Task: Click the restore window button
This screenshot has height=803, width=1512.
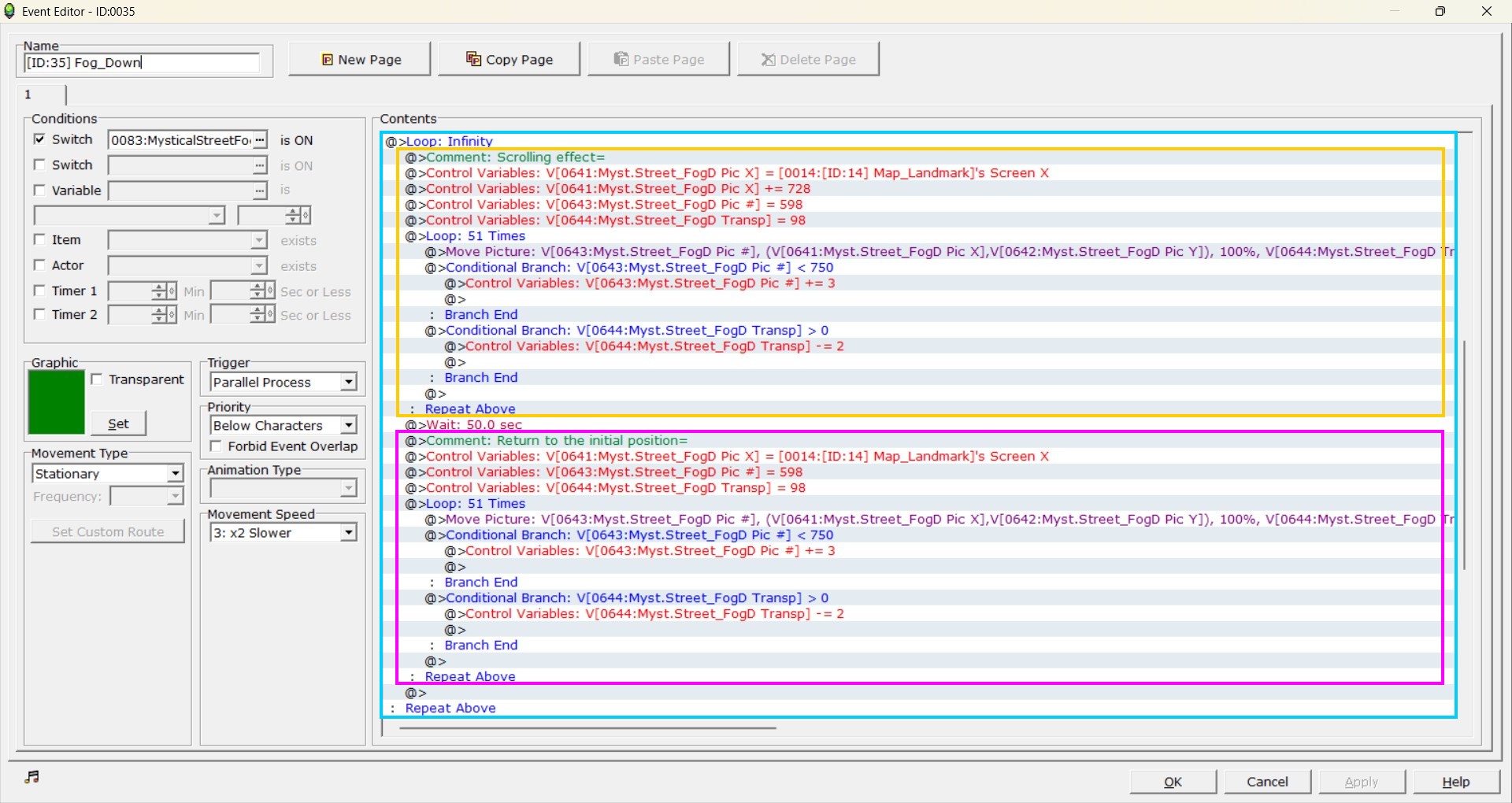Action: [x=1440, y=11]
